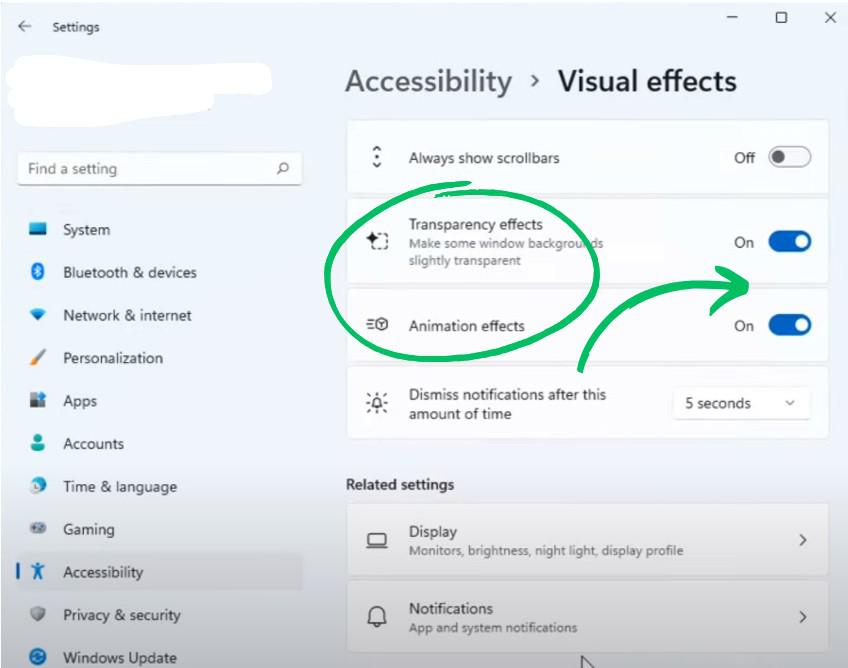
Task: Click the Windows Update icon
Action: (37, 657)
